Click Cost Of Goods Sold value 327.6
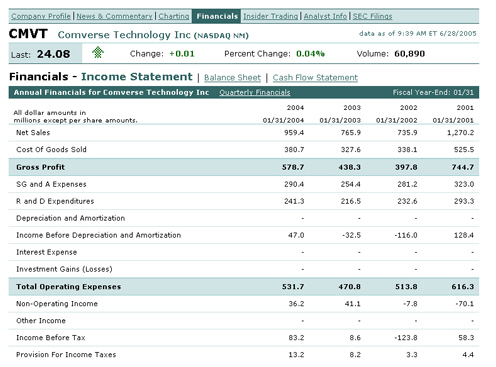This screenshot has width=496, height=367. point(351,150)
